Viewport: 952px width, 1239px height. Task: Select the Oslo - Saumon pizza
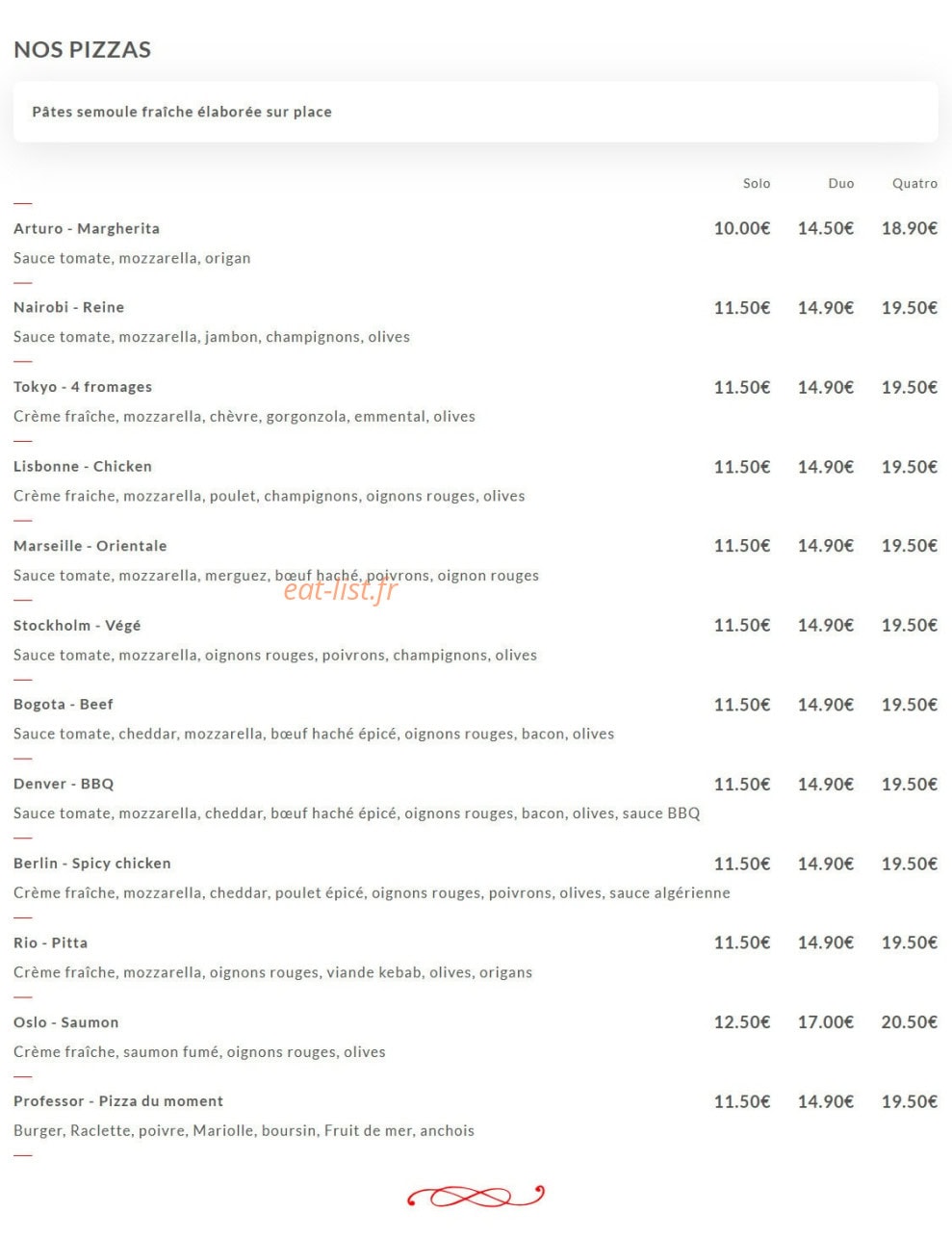[66, 1022]
